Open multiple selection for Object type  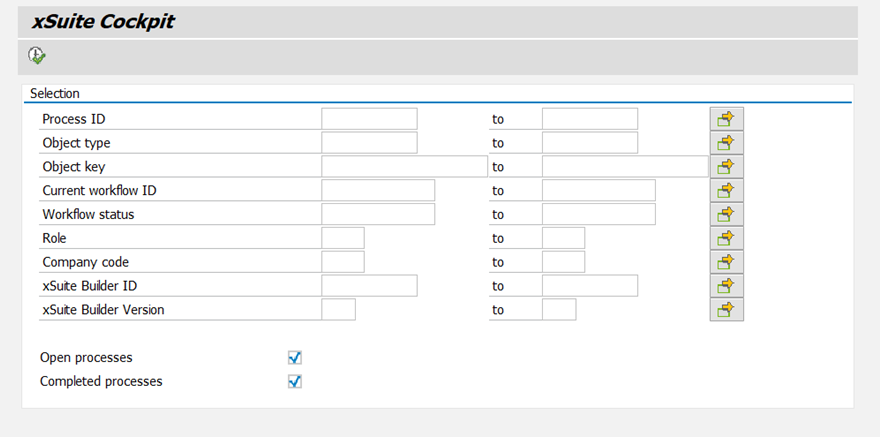click(726, 143)
